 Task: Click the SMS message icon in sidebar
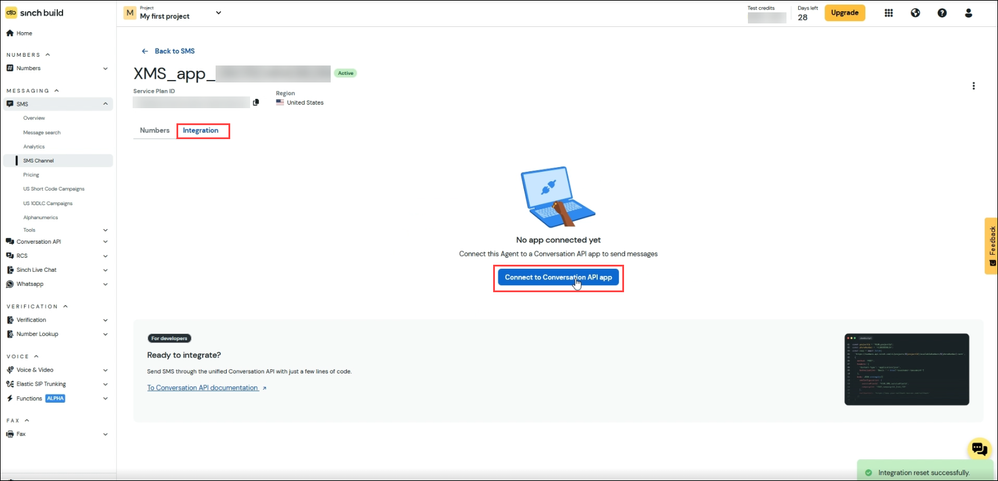click(10, 104)
